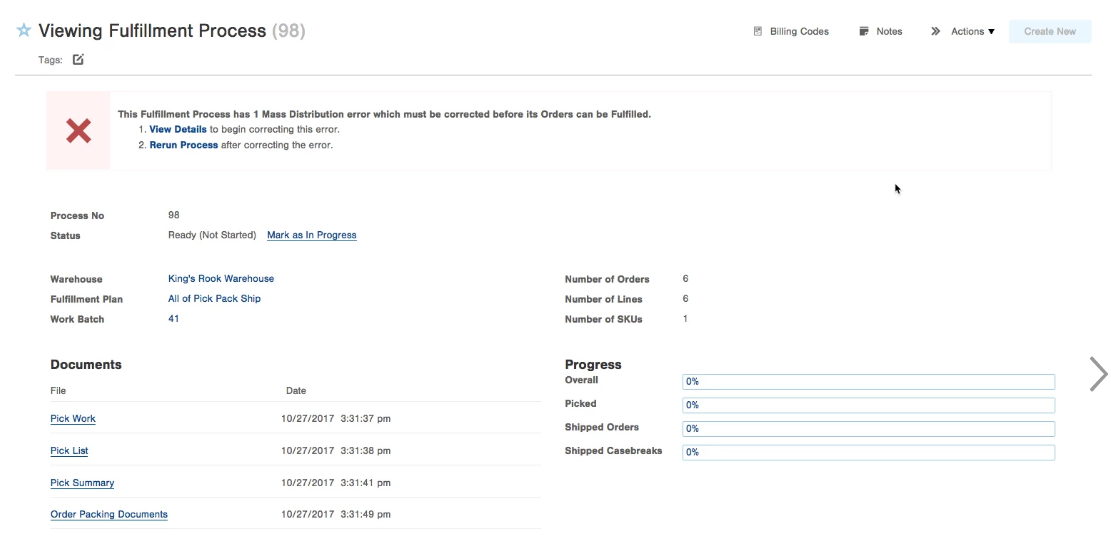The width and height of the screenshot is (1111, 540).
Task: Open the Pick Summary document
Action: coord(82,483)
